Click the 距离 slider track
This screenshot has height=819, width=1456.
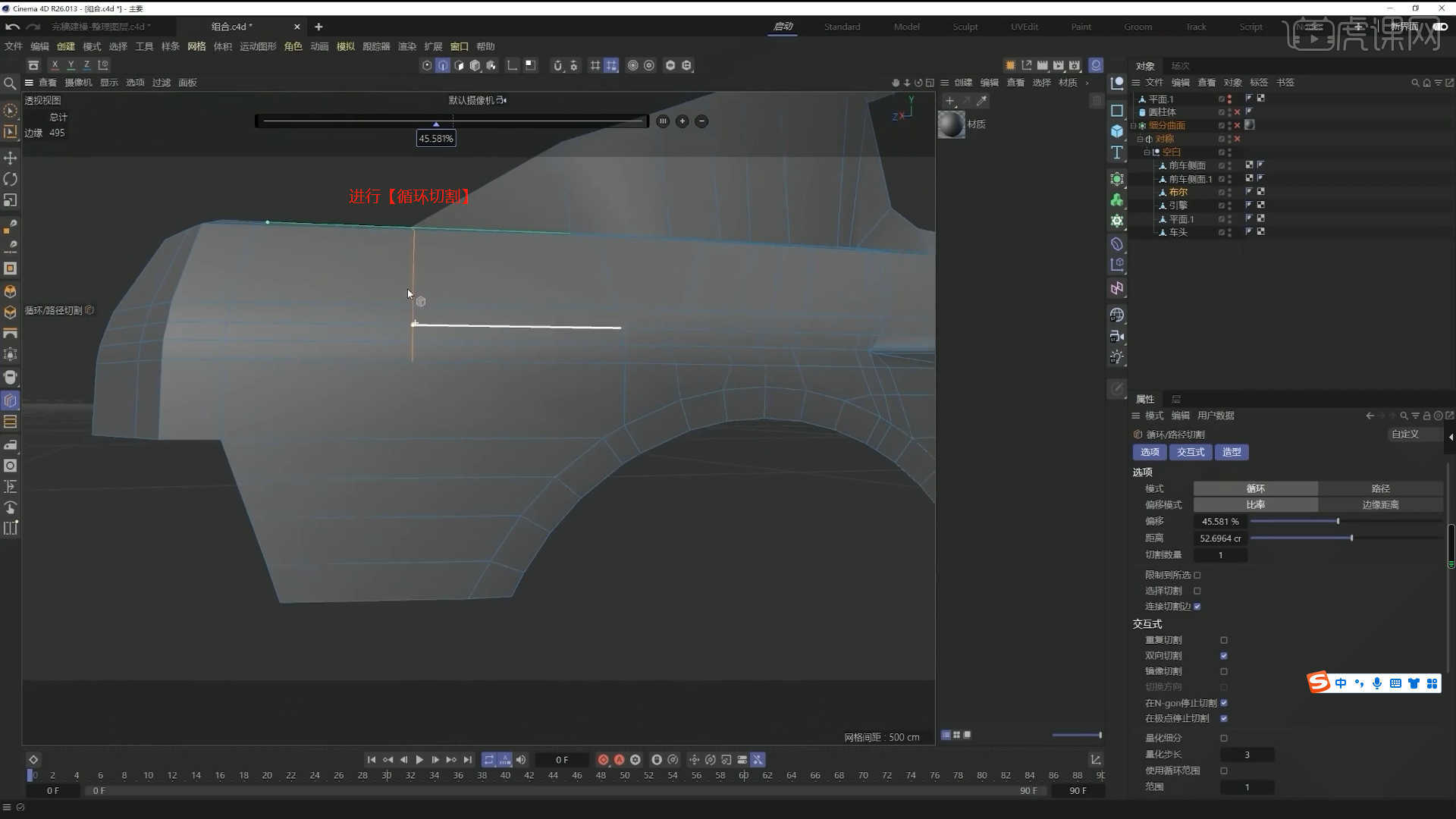tap(1346, 538)
